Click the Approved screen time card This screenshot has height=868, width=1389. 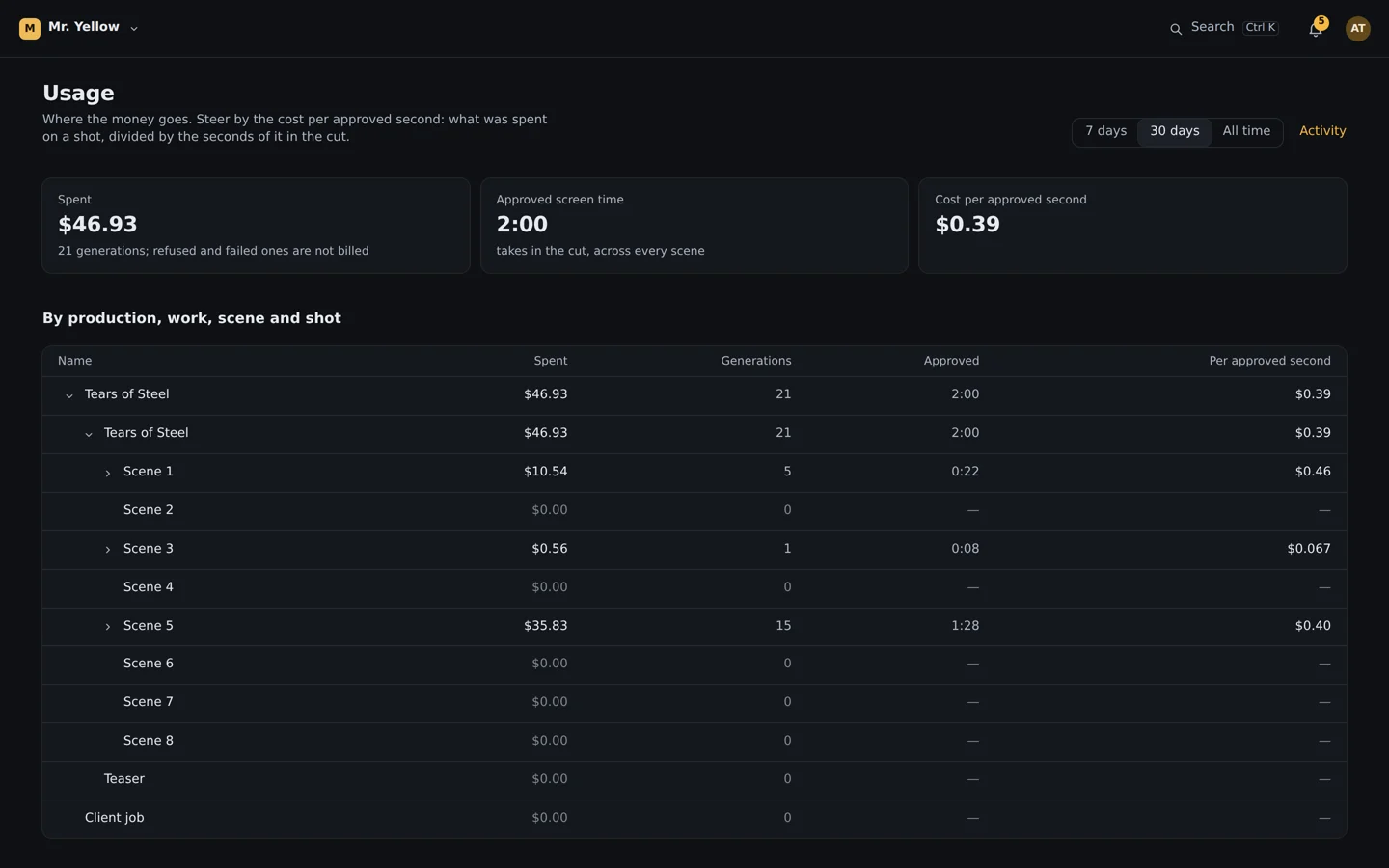coord(694,226)
